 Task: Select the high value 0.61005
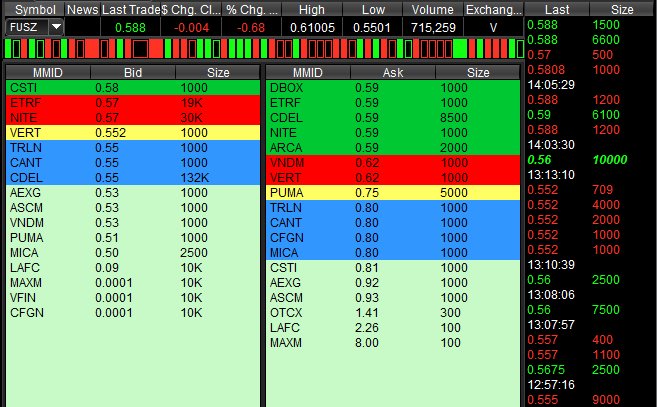click(312, 28)
